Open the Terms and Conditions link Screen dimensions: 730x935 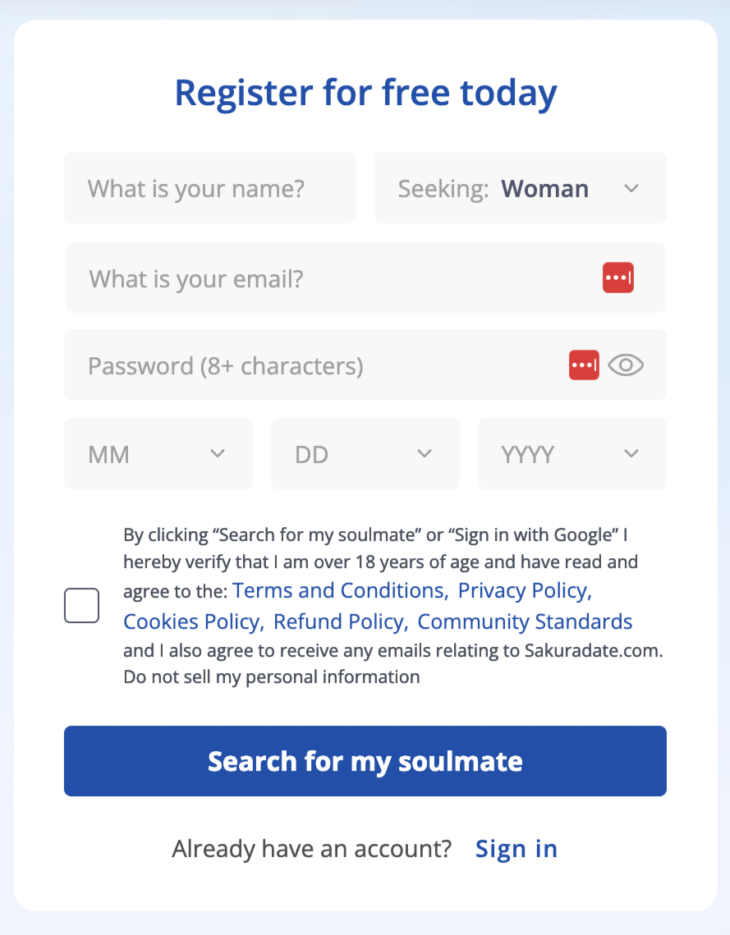point(339,590)
